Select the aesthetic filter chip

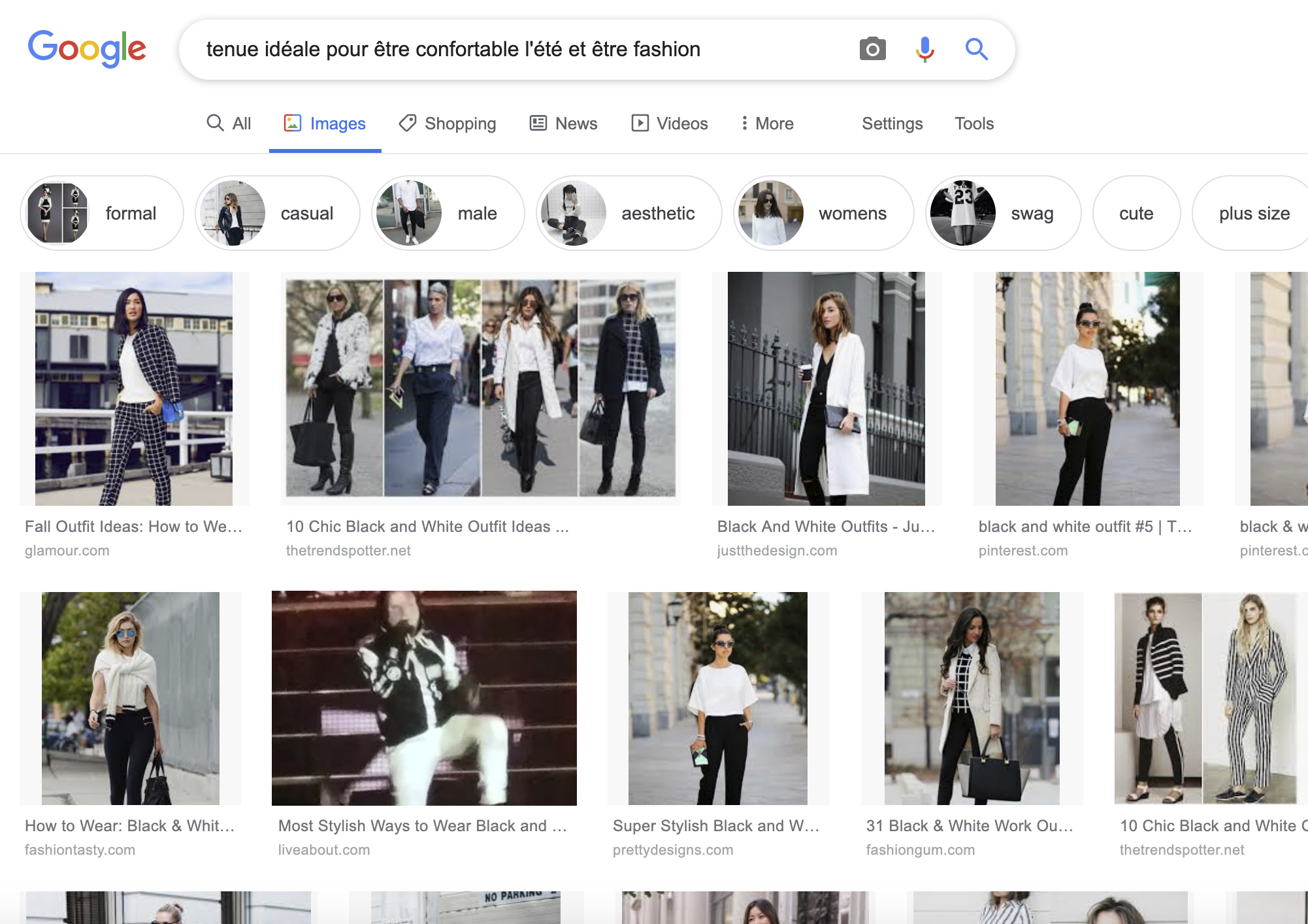(629, 213)
